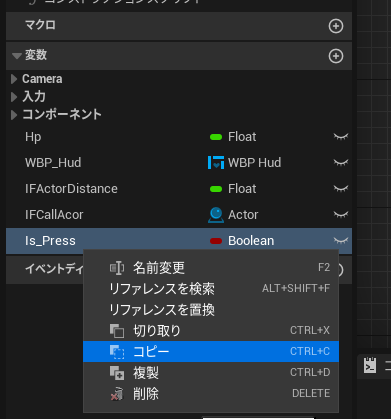Click the Actor type label

tap(243, 215)
